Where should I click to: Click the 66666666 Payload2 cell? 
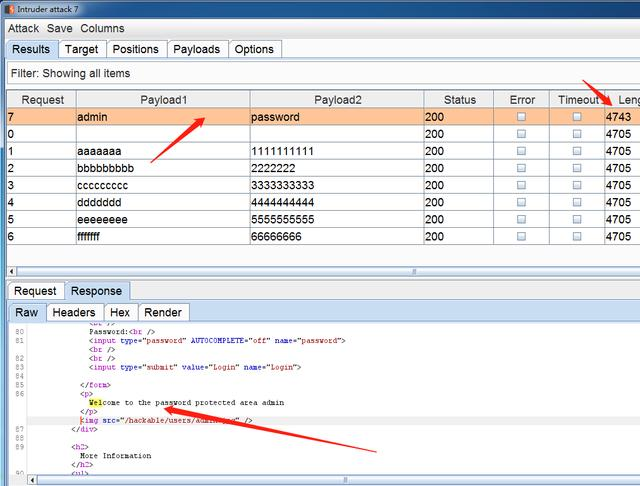(337, 237)
